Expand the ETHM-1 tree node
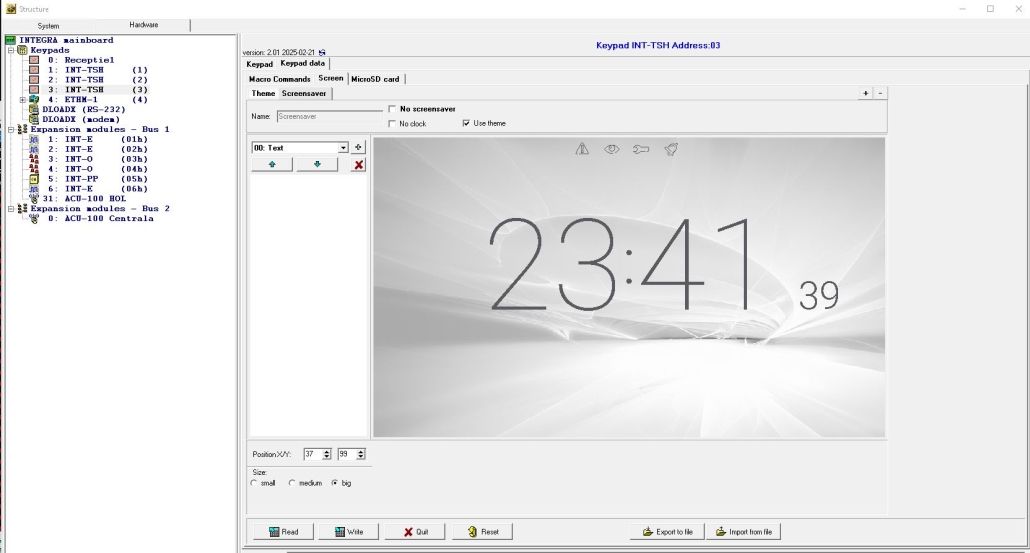The width and height of the screenshot is (1030, 553). coord(22,100)
